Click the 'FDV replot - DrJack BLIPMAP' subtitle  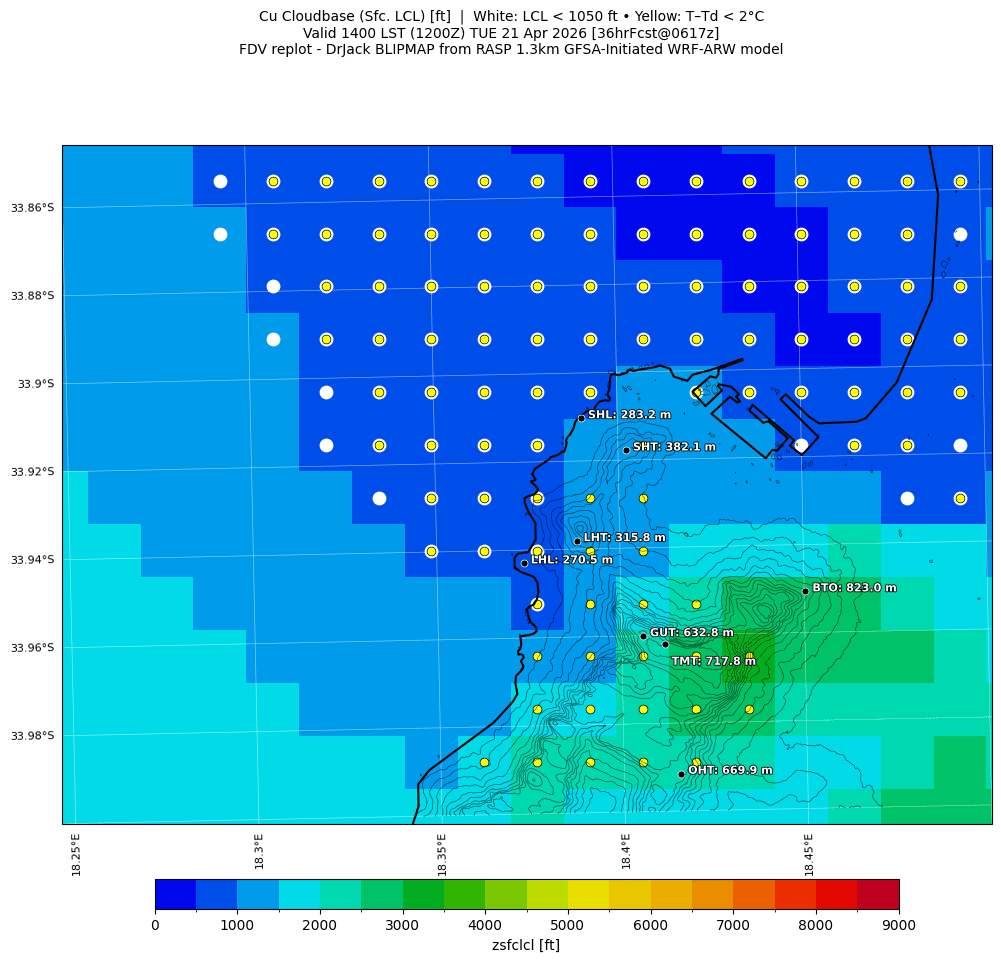511,49
